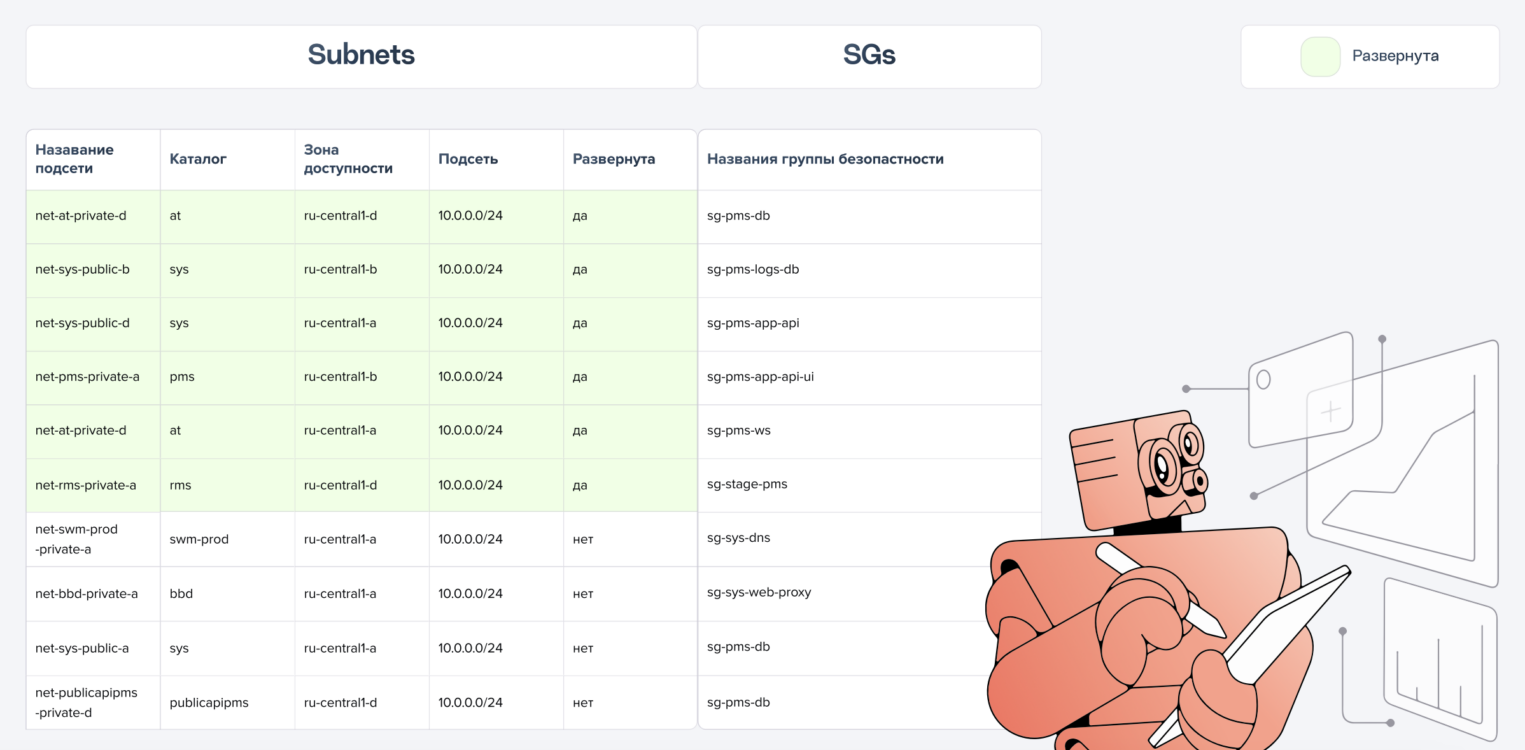Viewport: 1525px width, 750px height.
Task: Open the net-publicapipms-private-d subnet entry
Action: (86, 702)
